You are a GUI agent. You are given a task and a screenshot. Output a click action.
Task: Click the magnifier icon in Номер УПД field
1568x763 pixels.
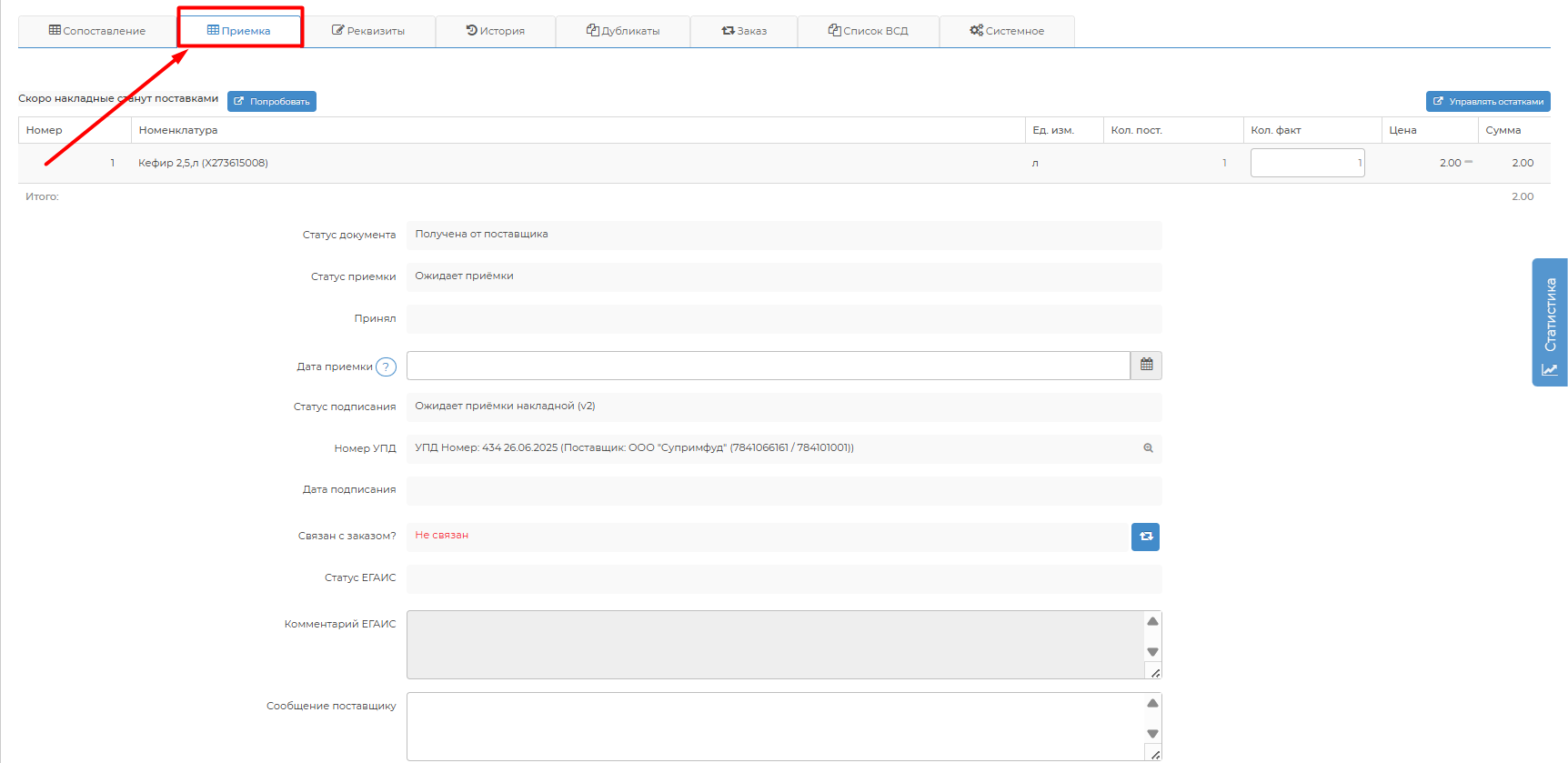tap(1148, 448)
